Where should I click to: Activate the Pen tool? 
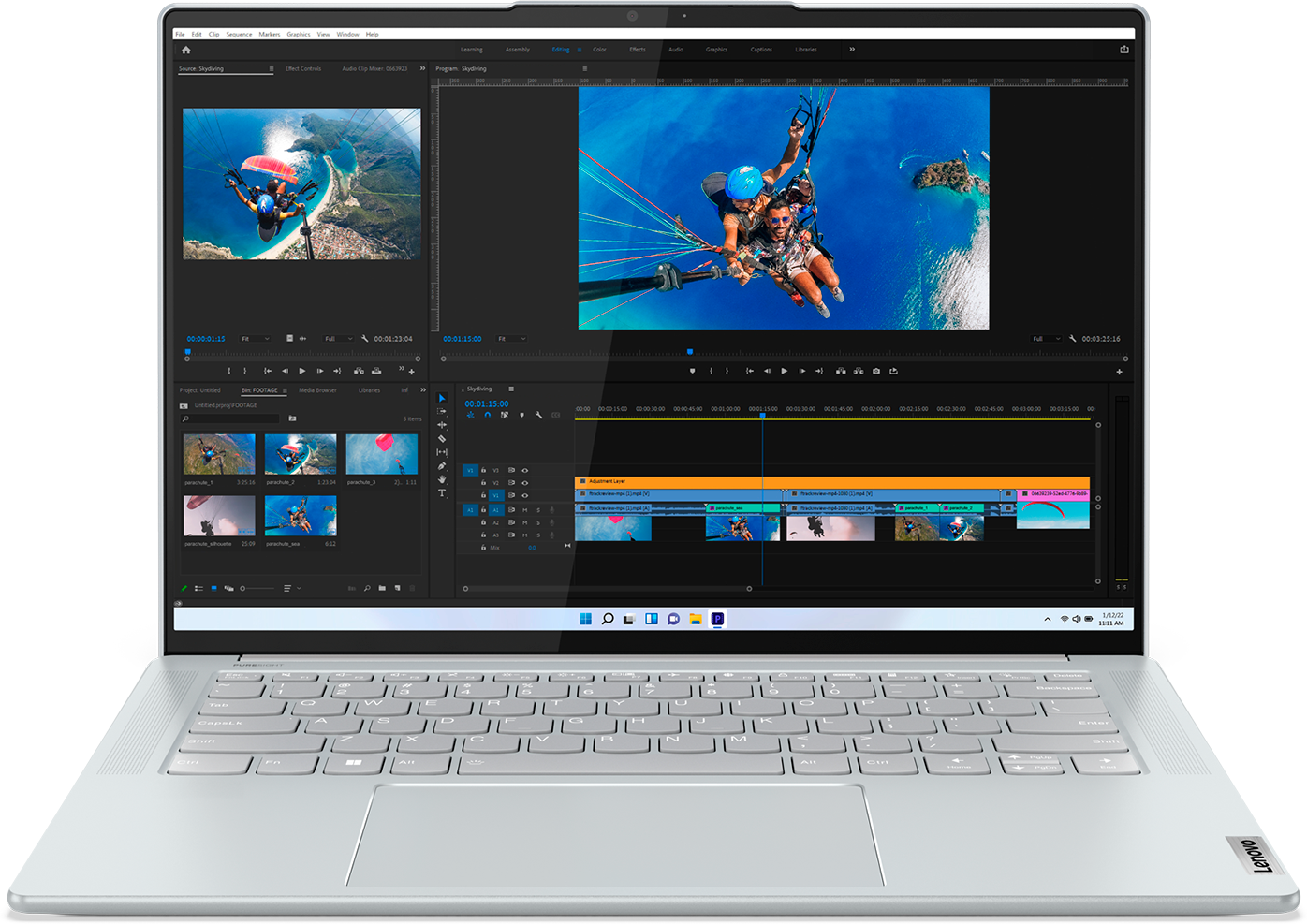pyautogui.click(x=442, y=466)
